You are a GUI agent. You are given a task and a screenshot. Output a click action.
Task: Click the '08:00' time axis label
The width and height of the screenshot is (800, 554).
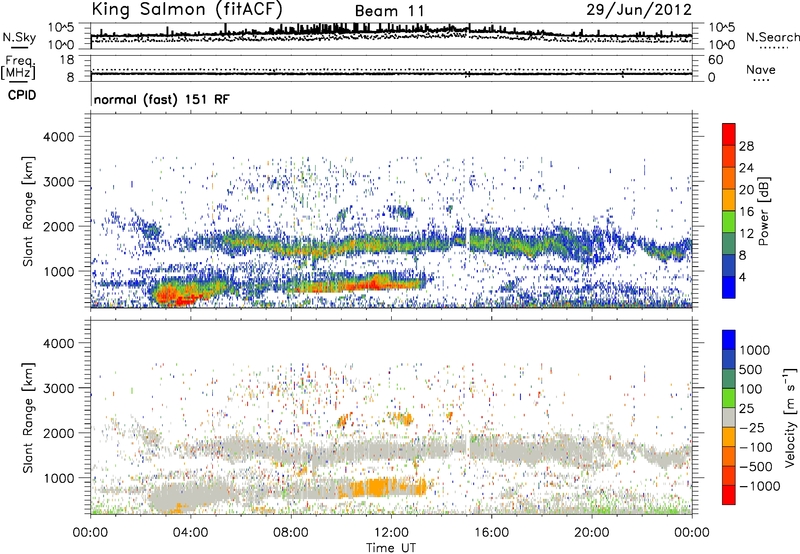click(x=291, y=533)
